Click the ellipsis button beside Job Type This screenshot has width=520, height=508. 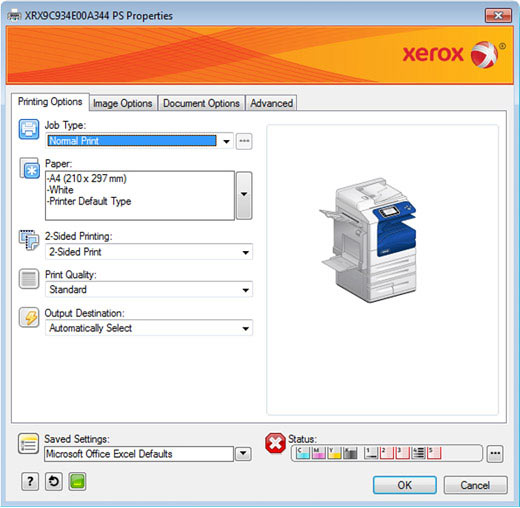[x=244, y=141]
